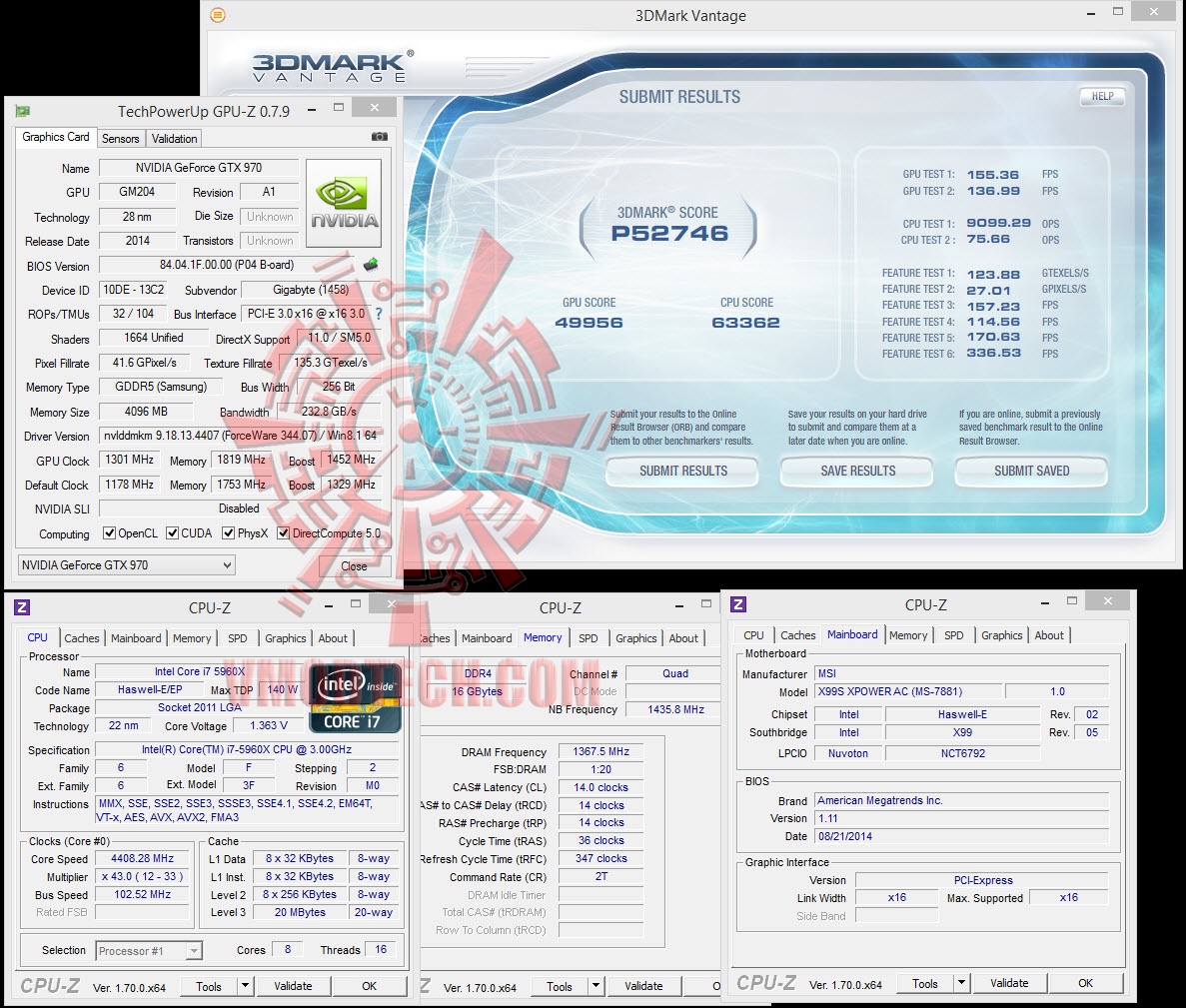This screenshot has height=1008, width=1186.
Task: Open Graphics tab in middle CPU-Z window
Action: [636, 638]
